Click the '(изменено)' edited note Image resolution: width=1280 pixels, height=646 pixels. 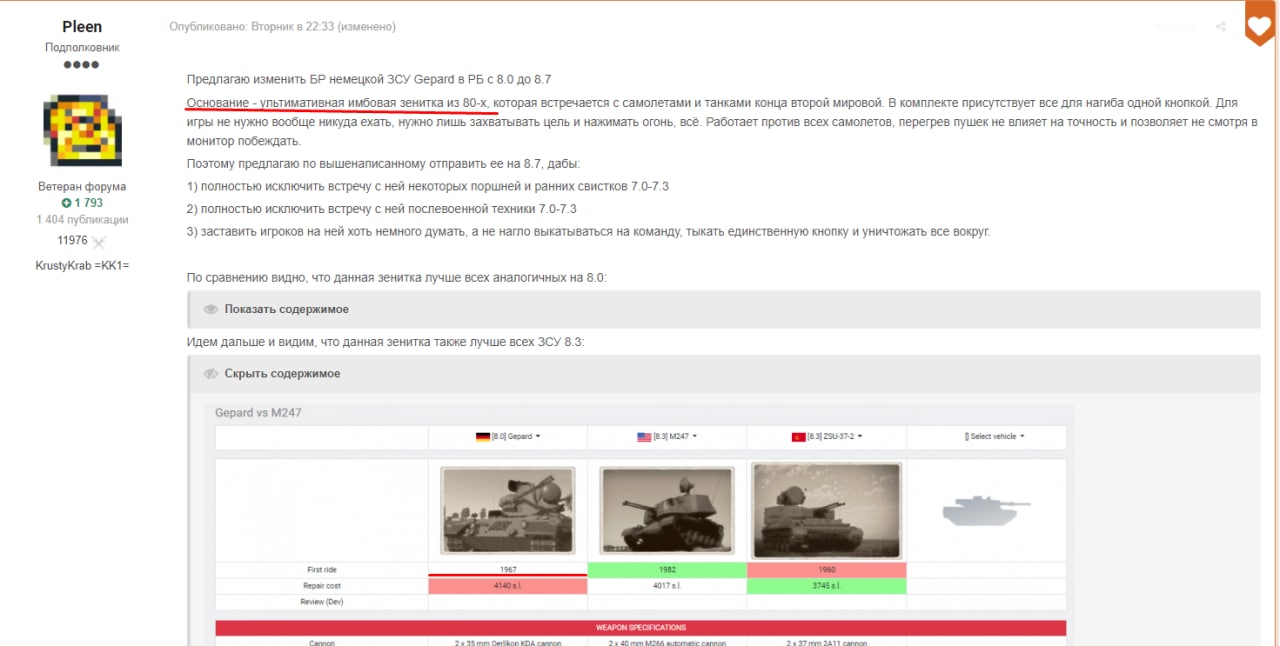tap(367, 26)
